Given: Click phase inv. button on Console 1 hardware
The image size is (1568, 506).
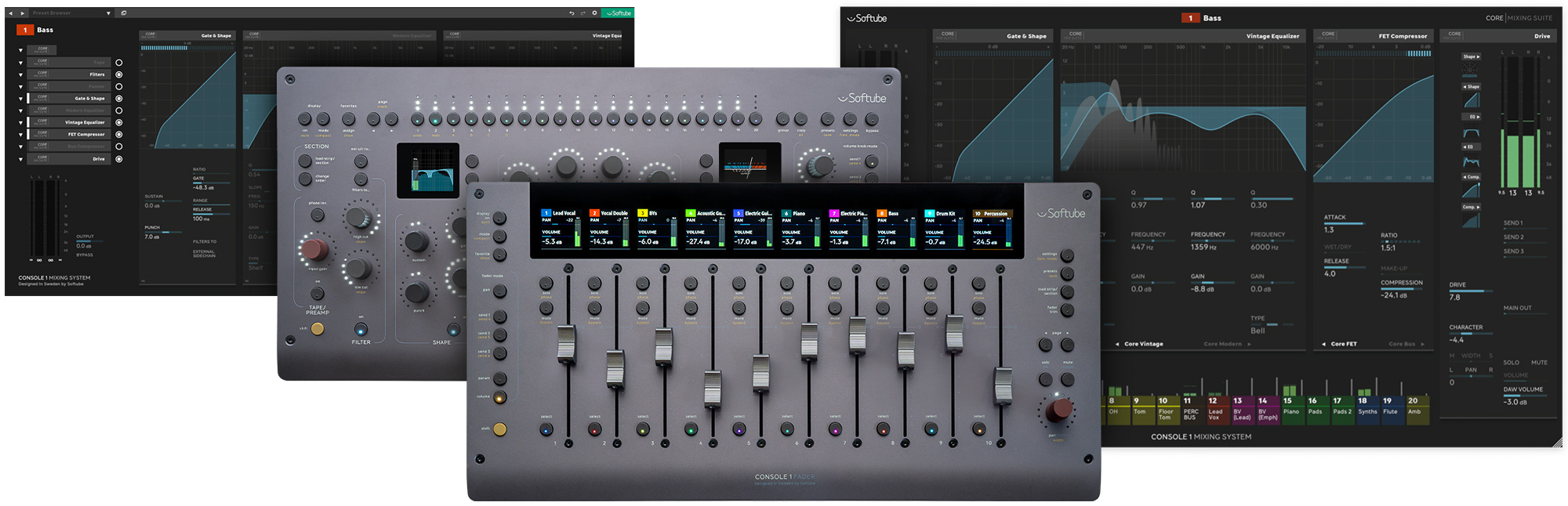Looking at the screenshot, I should pos(318,214).
